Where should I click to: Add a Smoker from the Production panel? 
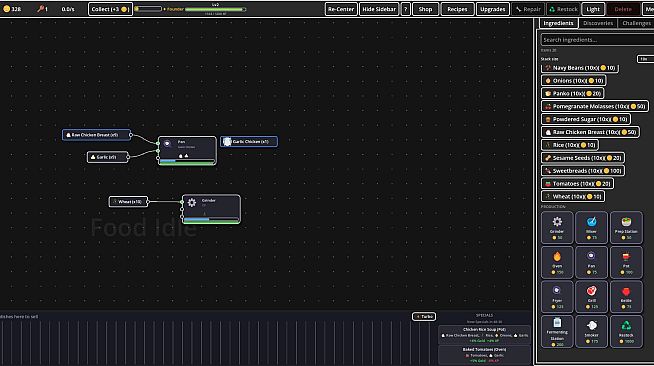591,331
